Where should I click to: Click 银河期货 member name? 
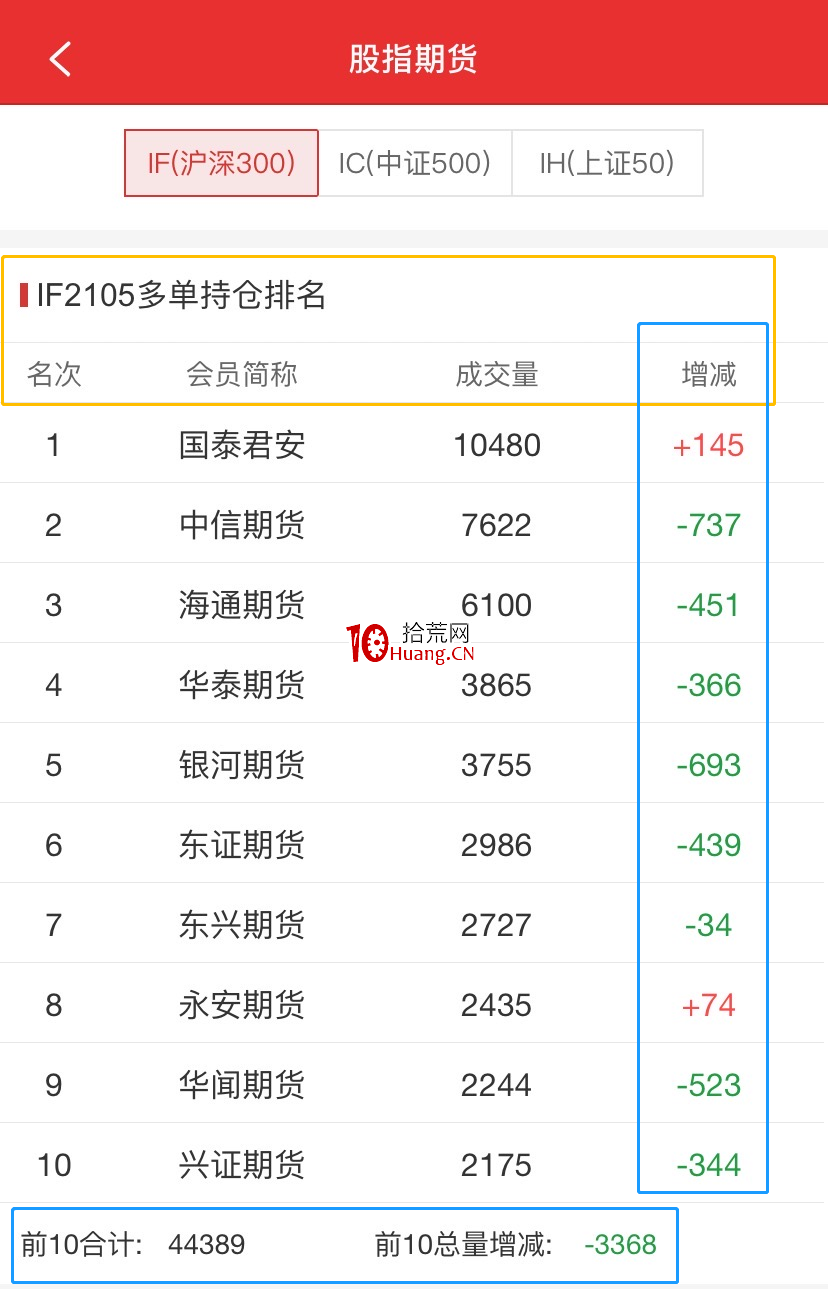point(242,764)
